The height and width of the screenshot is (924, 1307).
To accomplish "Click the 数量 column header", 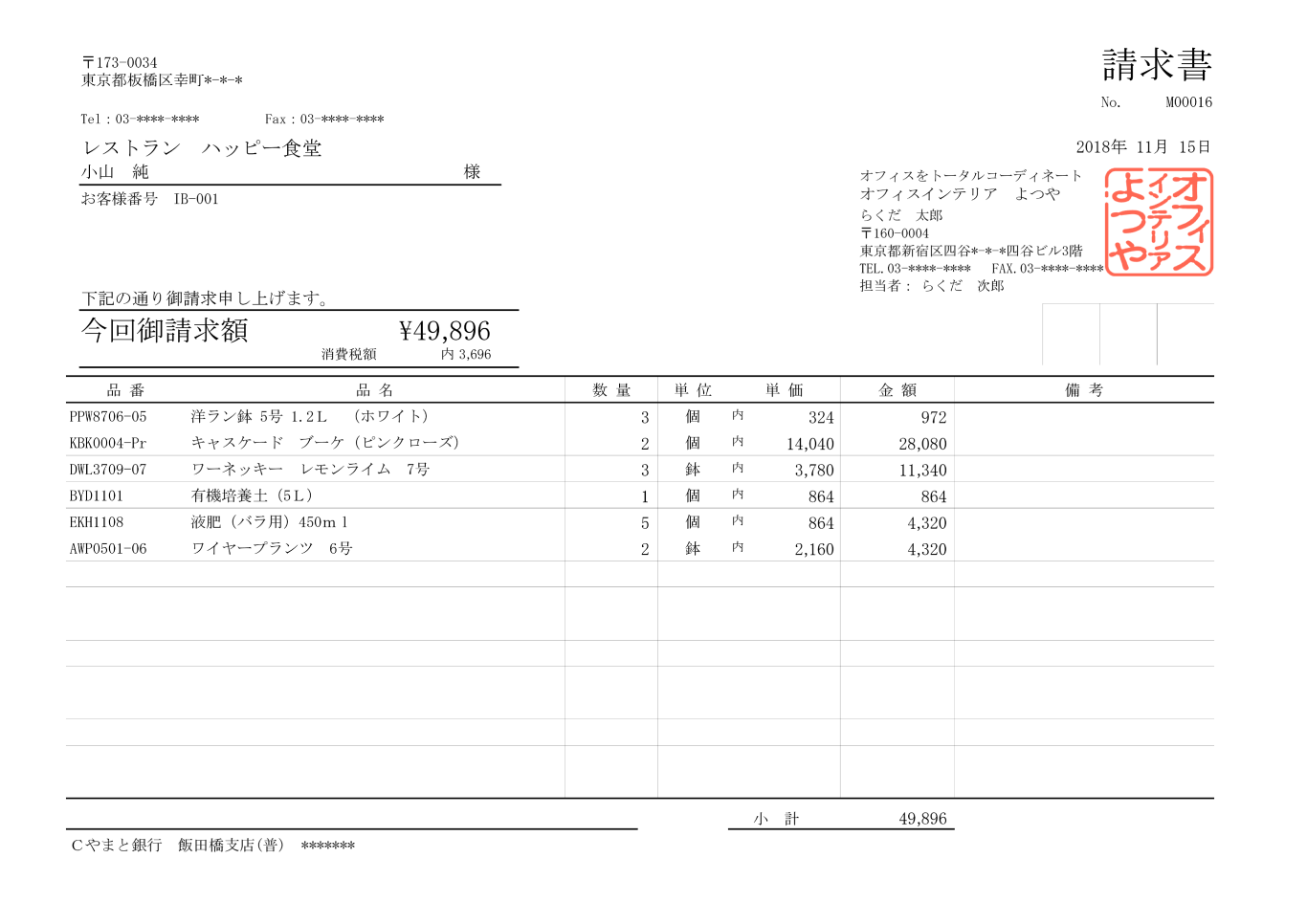I will (x=611, y=390).
